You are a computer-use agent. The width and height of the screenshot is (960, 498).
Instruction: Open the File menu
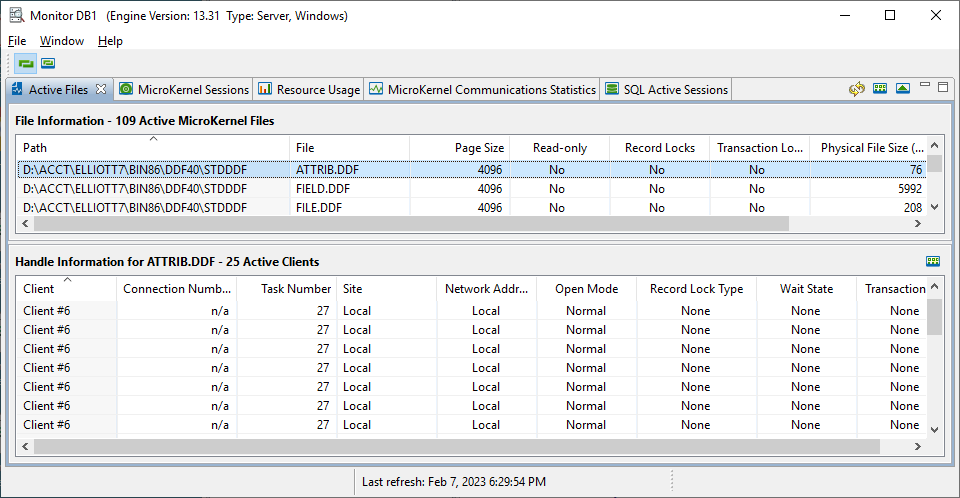[17, 41]
